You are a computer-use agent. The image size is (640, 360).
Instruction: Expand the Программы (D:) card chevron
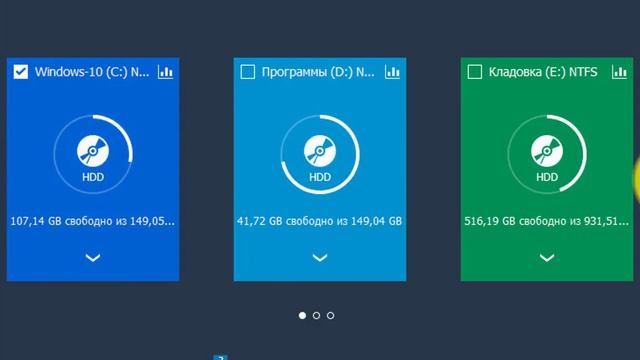pos(320,258)
